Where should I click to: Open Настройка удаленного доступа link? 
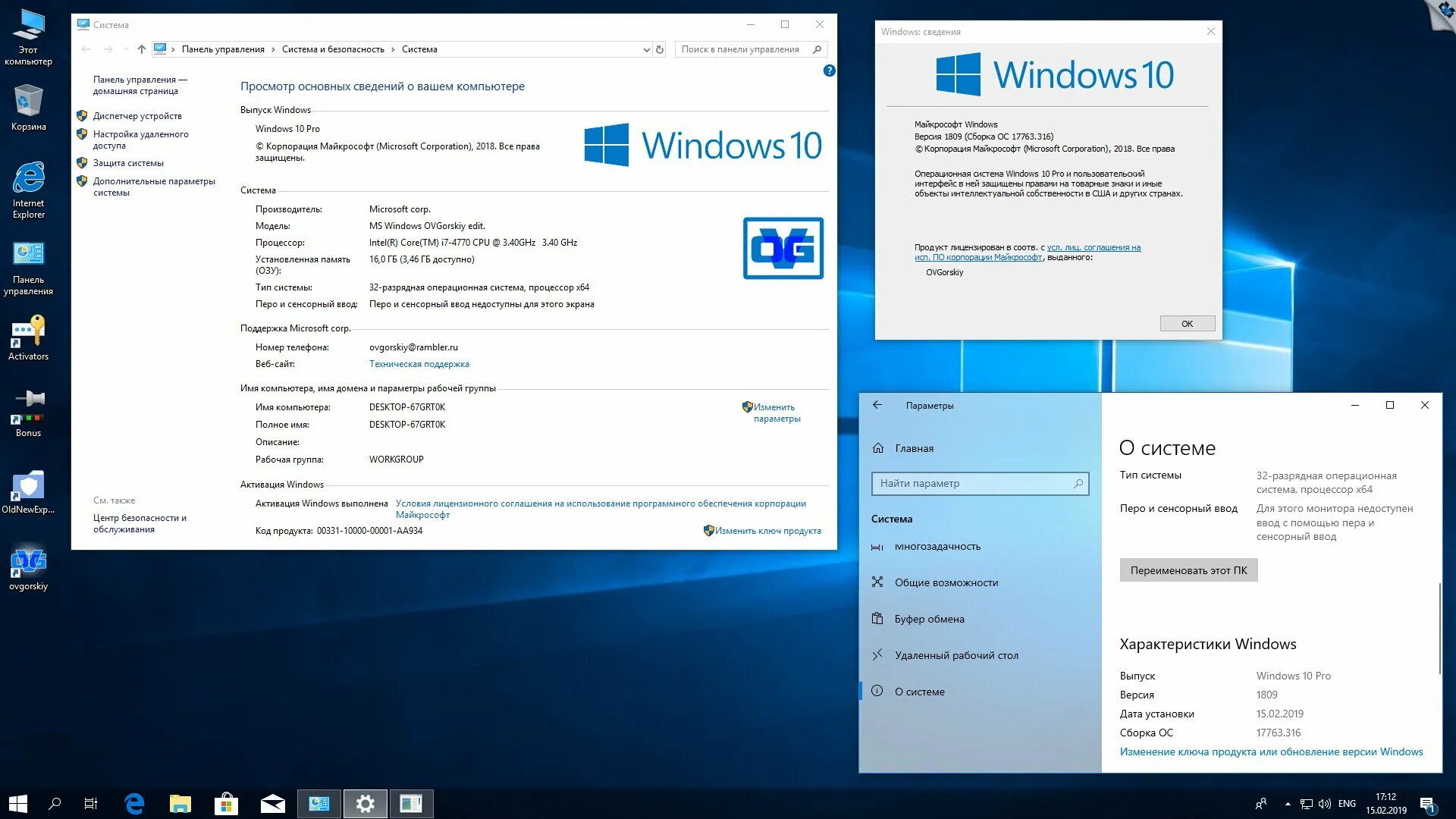click(x=140, y=140)
